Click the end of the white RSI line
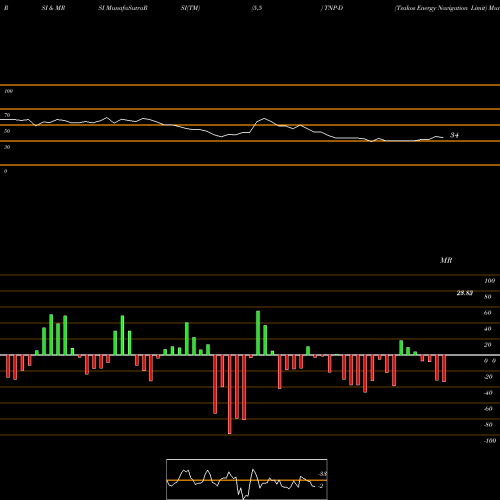Screen dimensions: 500x500 pos(443,137)
